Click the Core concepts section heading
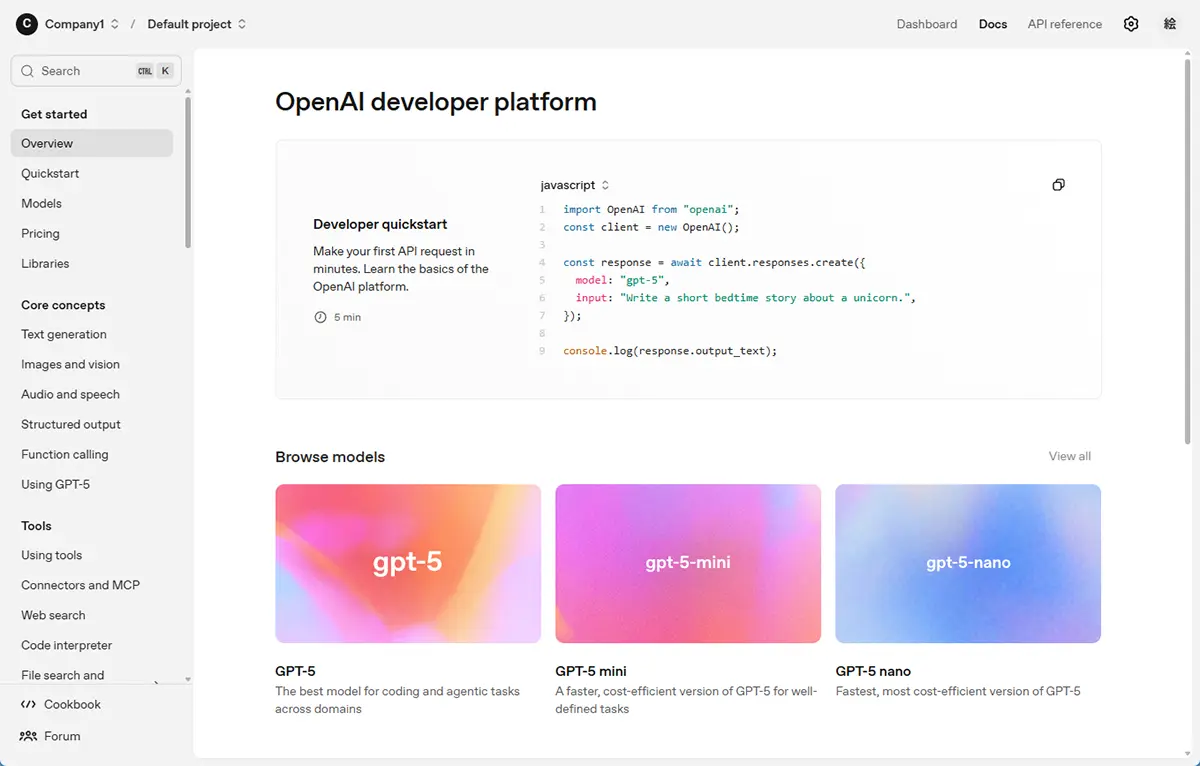Screen dimensions: 1200x766 (x=63, y=305)
